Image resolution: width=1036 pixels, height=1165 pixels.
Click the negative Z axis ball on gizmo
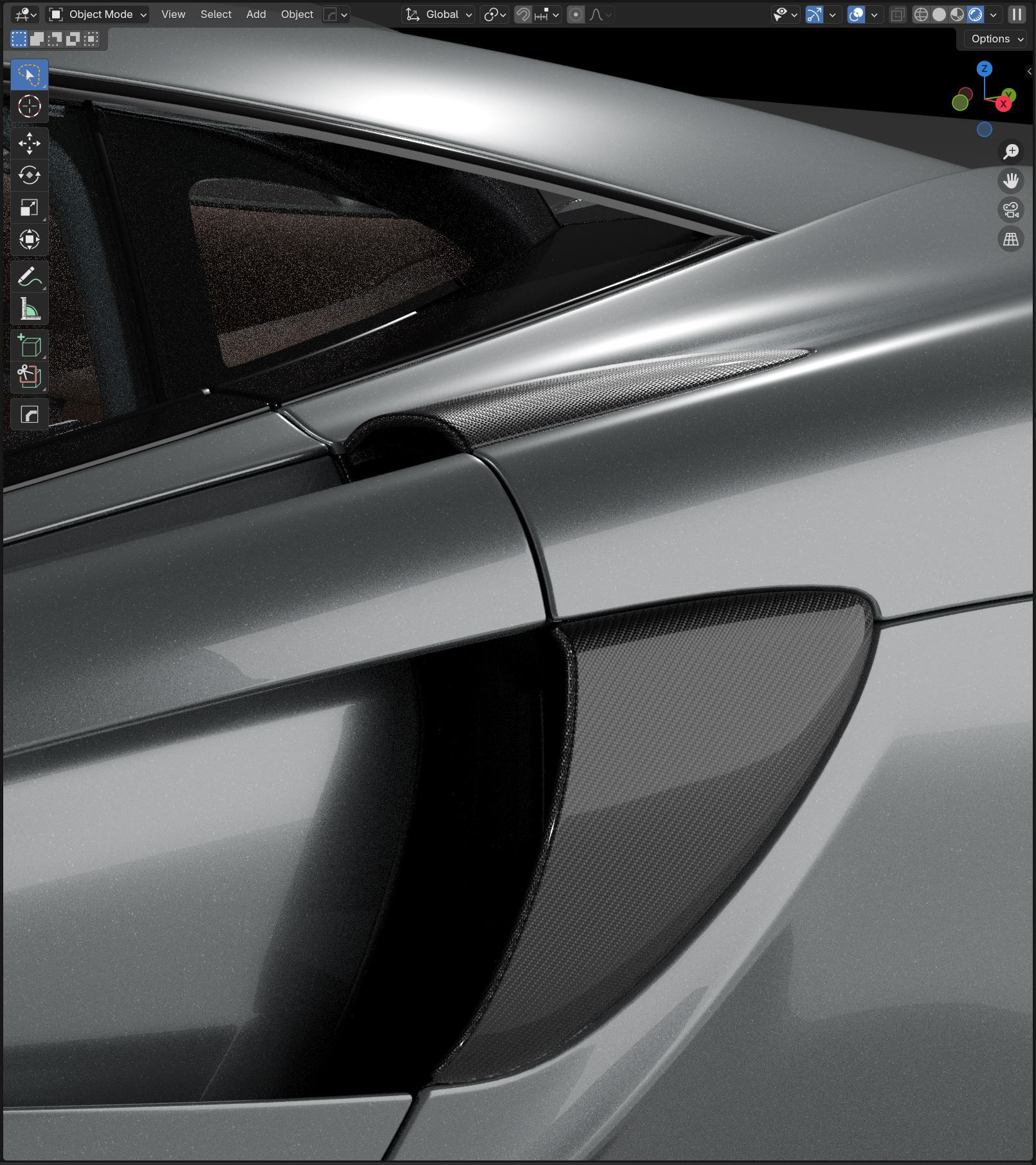[984, 129]
